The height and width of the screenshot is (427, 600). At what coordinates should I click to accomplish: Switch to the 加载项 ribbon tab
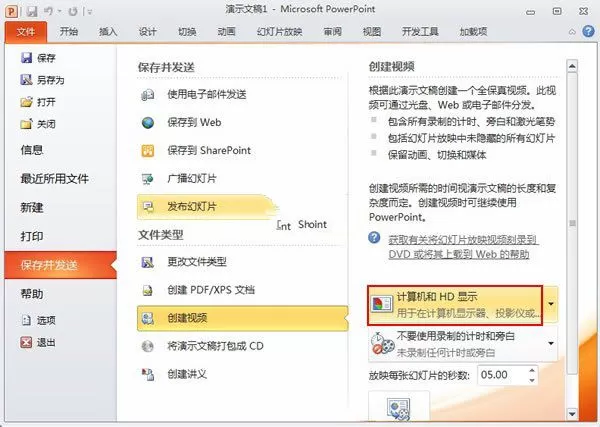click(x=473, y=32)
